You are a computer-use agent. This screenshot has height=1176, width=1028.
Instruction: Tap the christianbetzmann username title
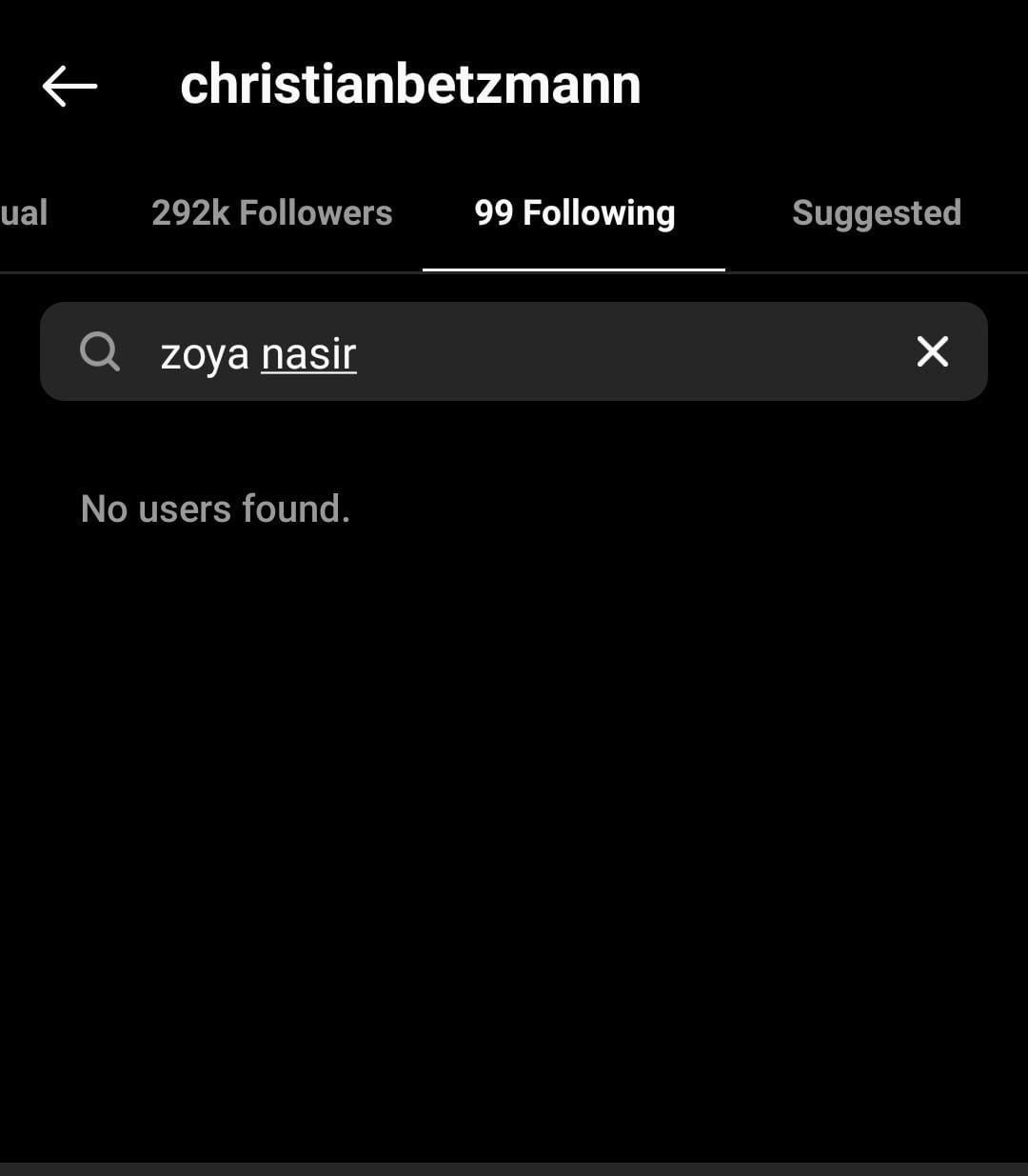(410, 85)
